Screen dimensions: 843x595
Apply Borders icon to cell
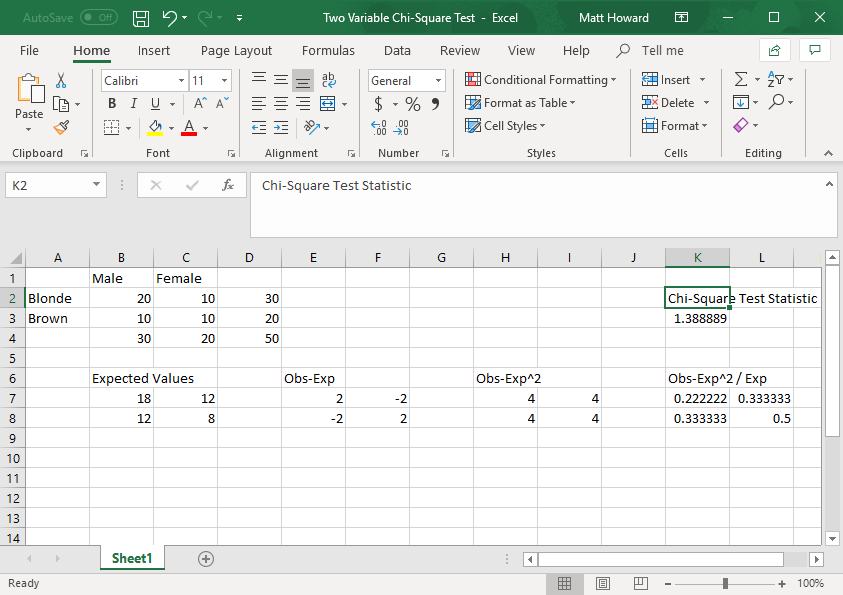(111, 127)
